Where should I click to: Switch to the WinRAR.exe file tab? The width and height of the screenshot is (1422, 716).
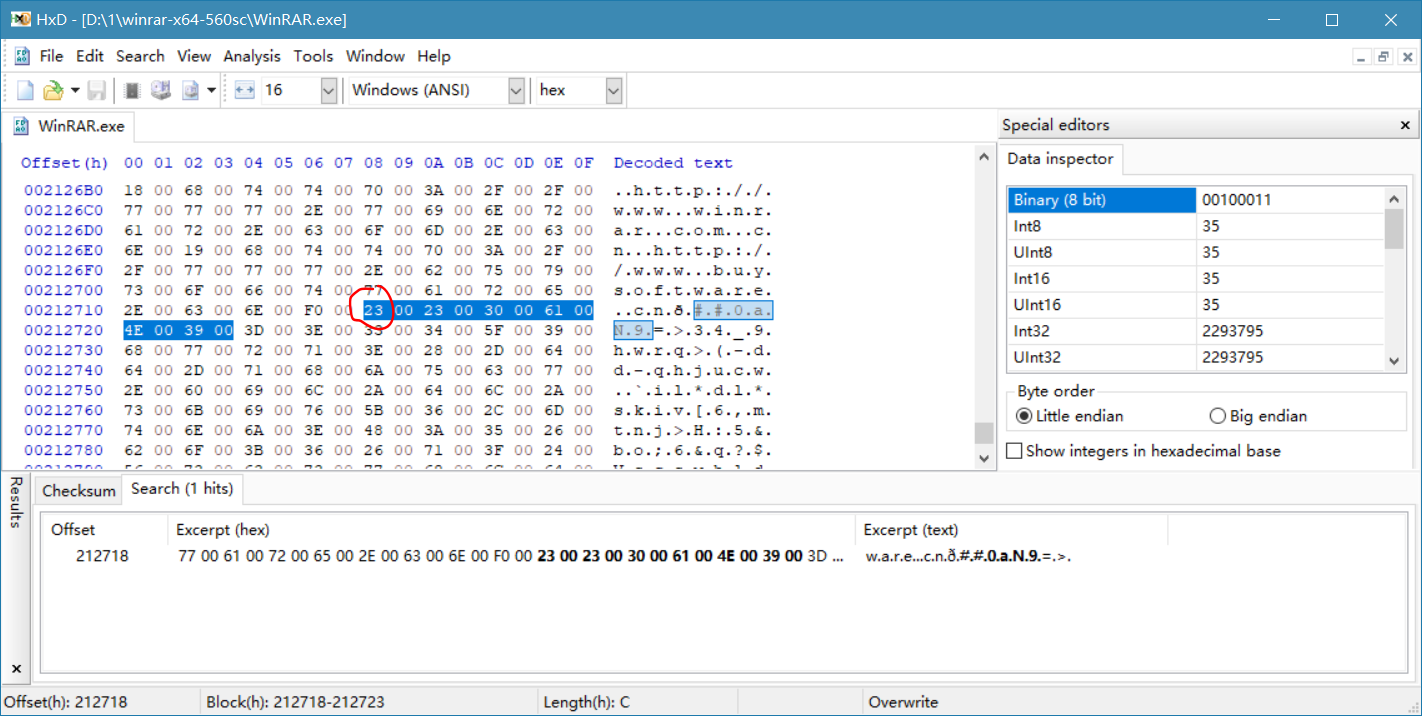click(x=69, y=126)
